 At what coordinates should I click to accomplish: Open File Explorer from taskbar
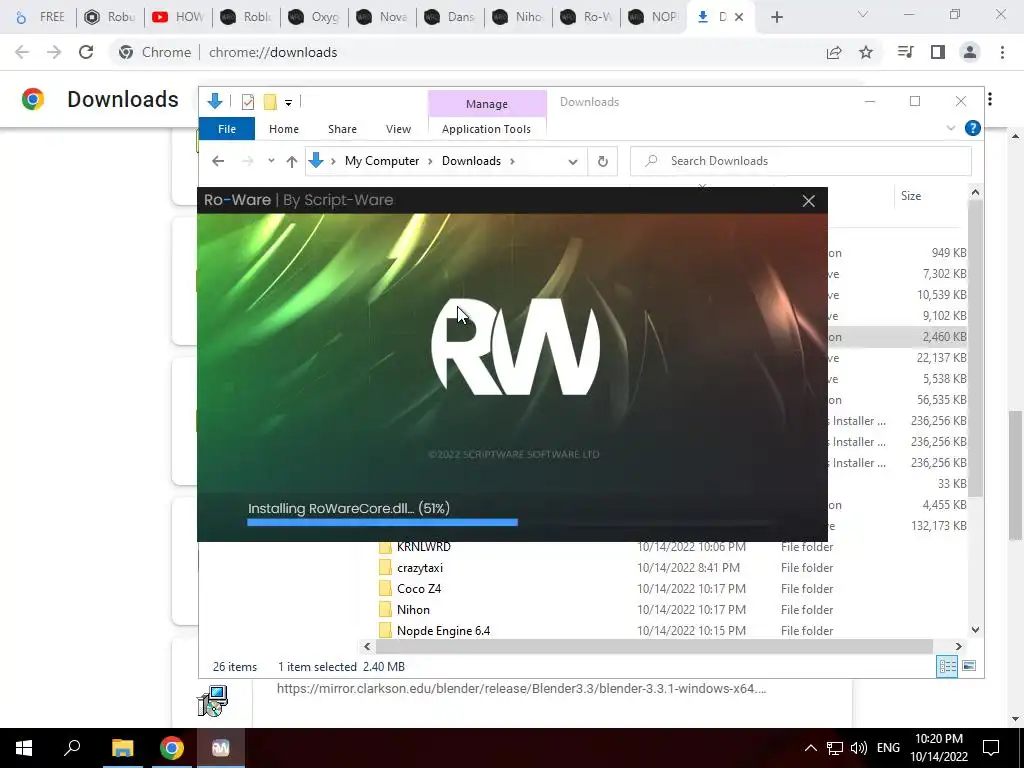click(x=122, y=748)
